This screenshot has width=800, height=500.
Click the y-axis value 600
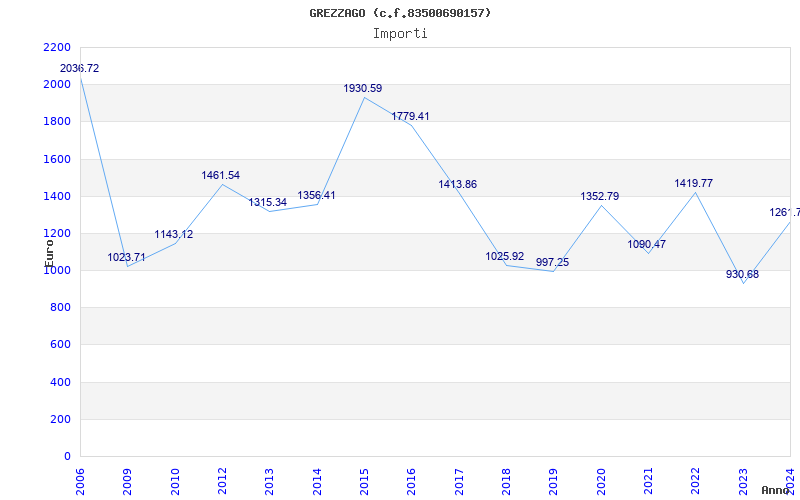click(x=61, y=345)
